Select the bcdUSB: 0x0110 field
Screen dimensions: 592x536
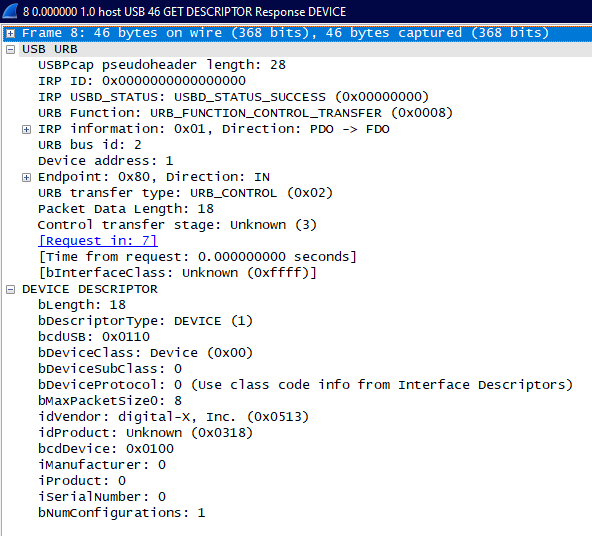[x=94, y=337]
